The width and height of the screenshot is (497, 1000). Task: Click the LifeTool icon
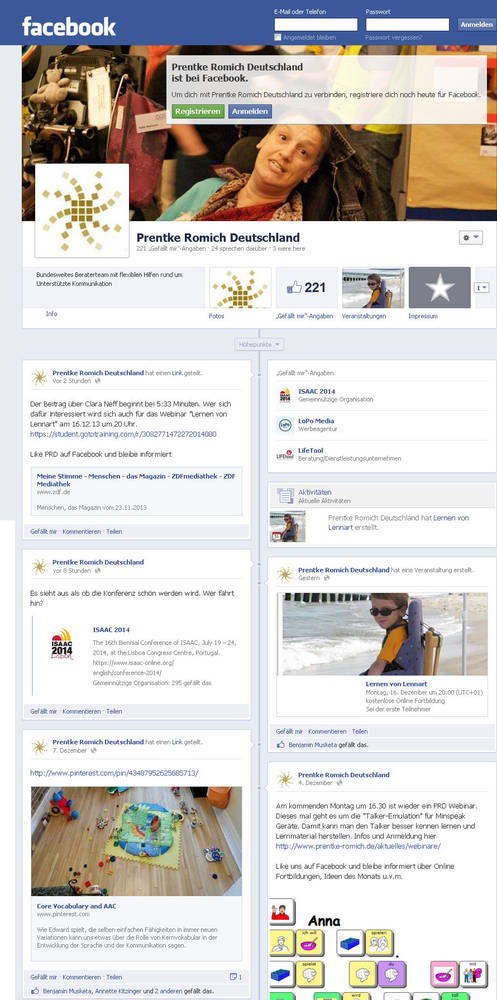tap(285, 455)
